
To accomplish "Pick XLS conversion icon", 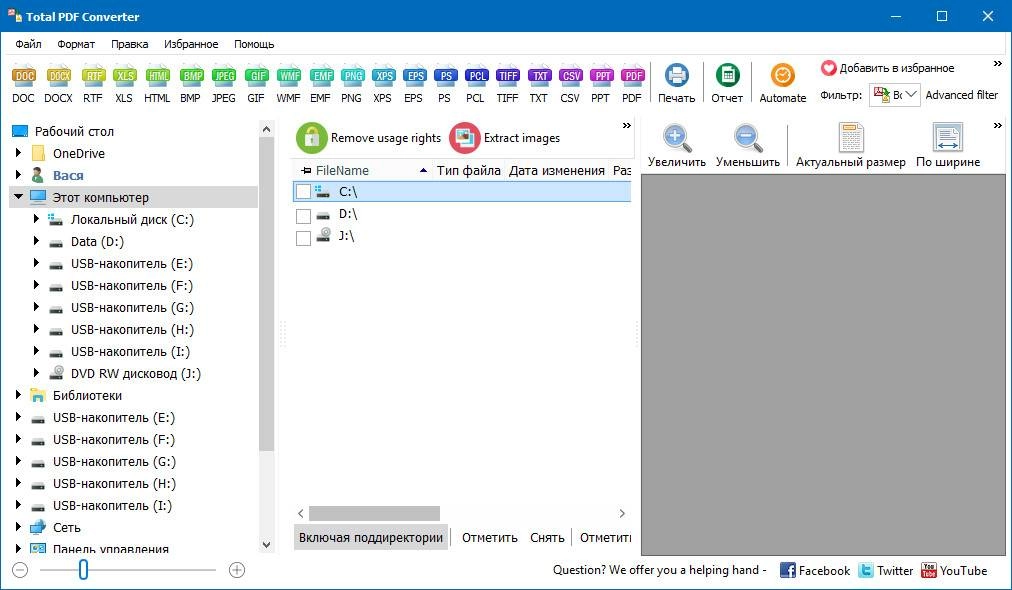I will 124,84.
